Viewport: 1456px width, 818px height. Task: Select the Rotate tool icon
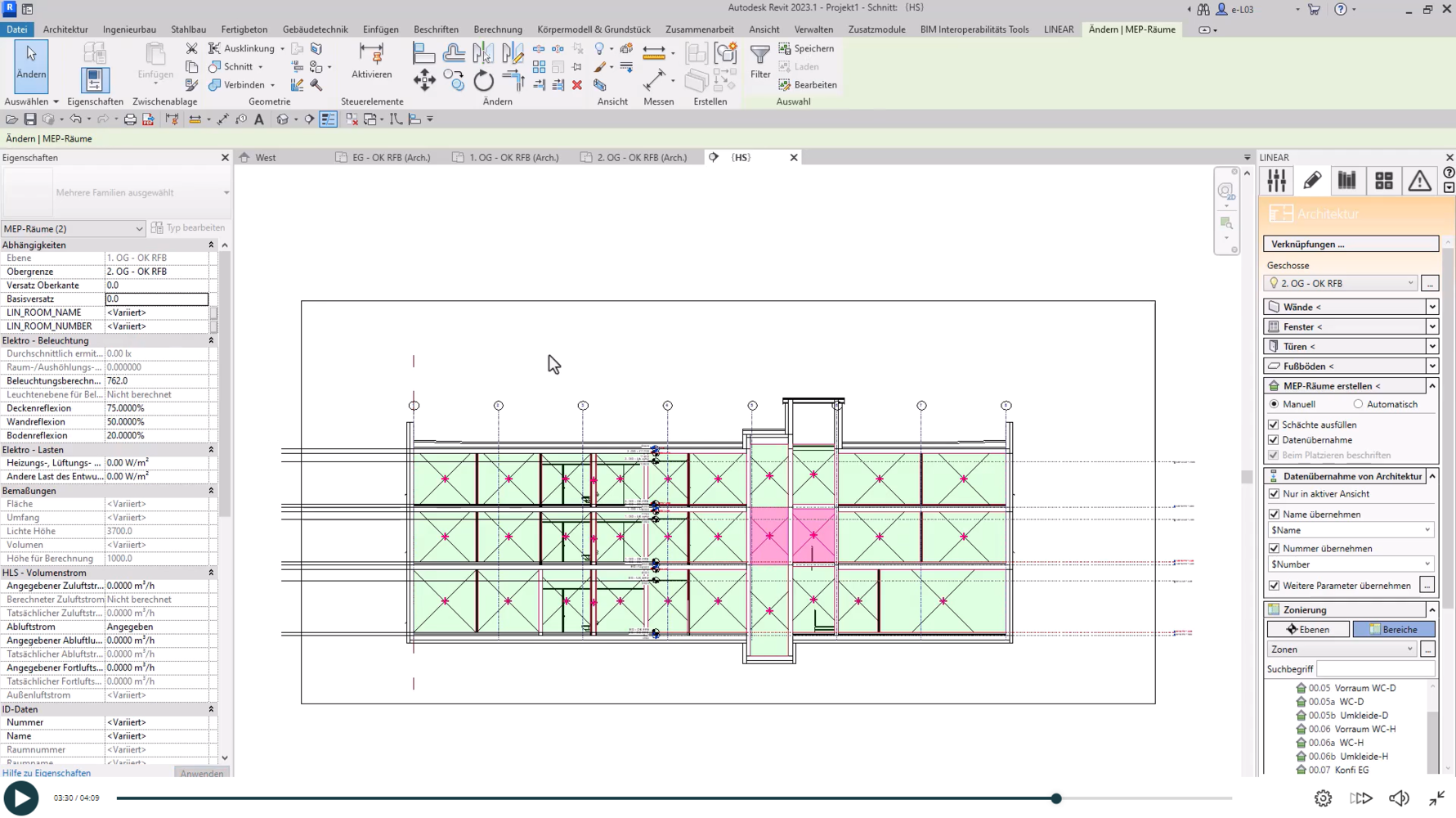coord(483,80)
